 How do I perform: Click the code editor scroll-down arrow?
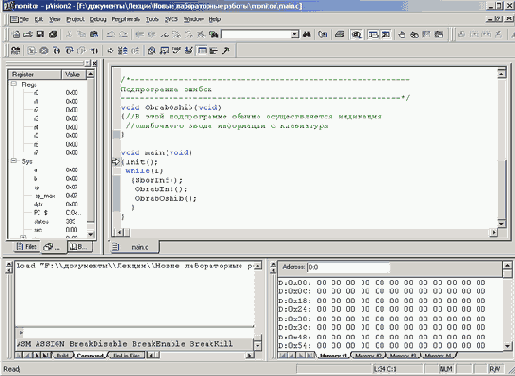coord(502,223)
